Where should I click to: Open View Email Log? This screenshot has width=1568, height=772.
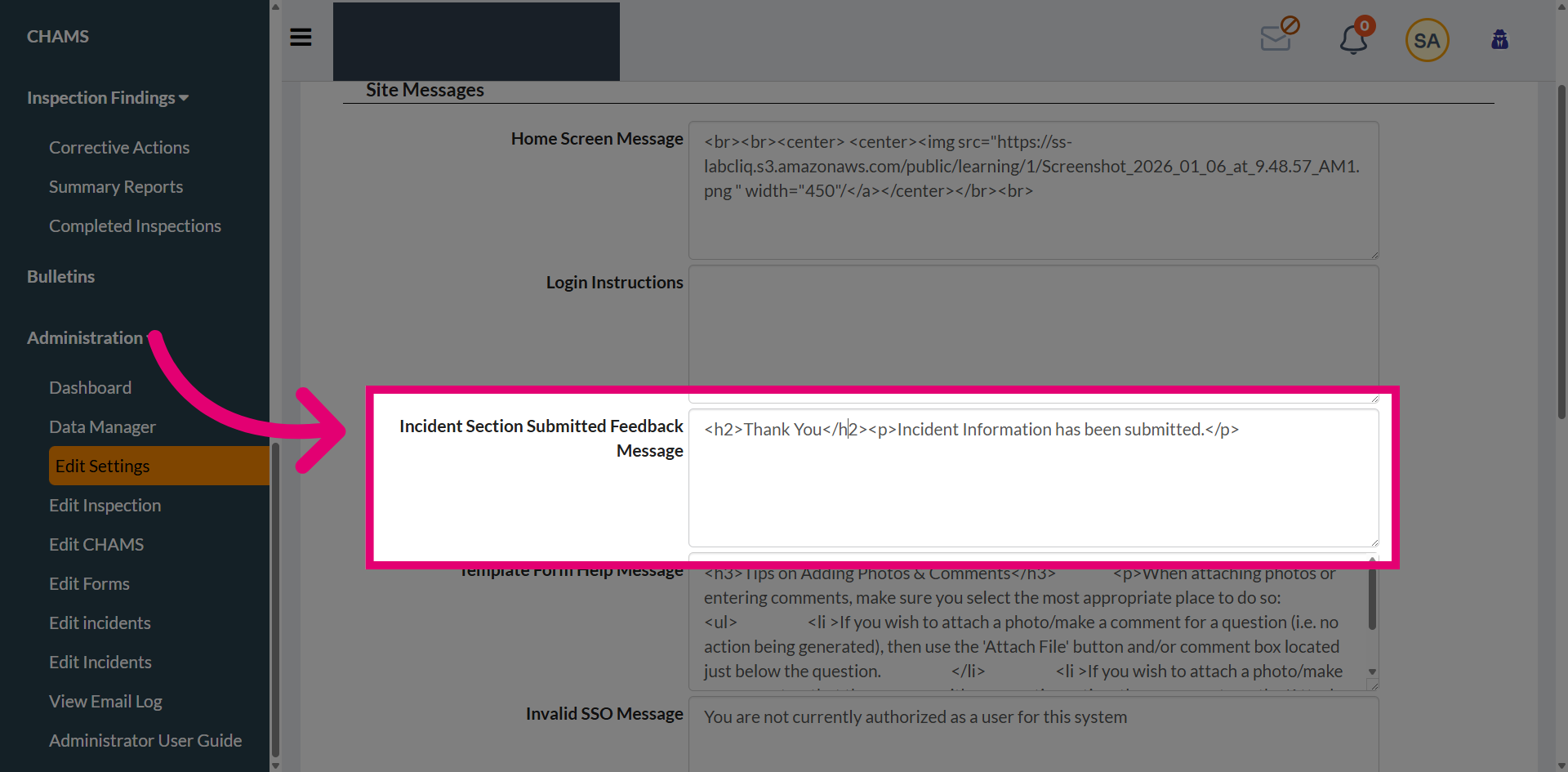click(105, 702)
